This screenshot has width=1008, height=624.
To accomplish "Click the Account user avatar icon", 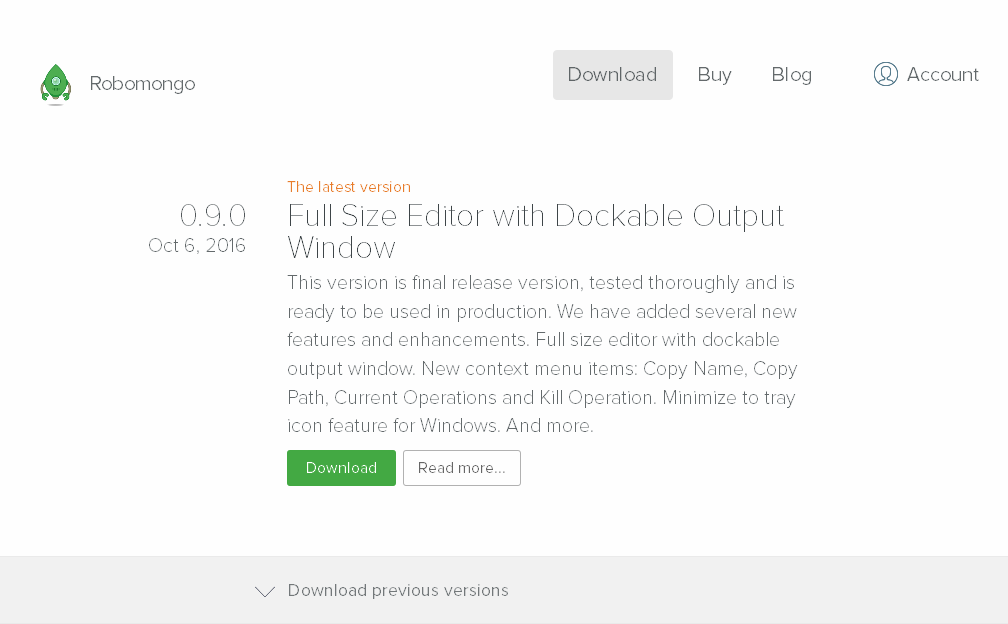I will pyautogui.click(x=885, y=74).
